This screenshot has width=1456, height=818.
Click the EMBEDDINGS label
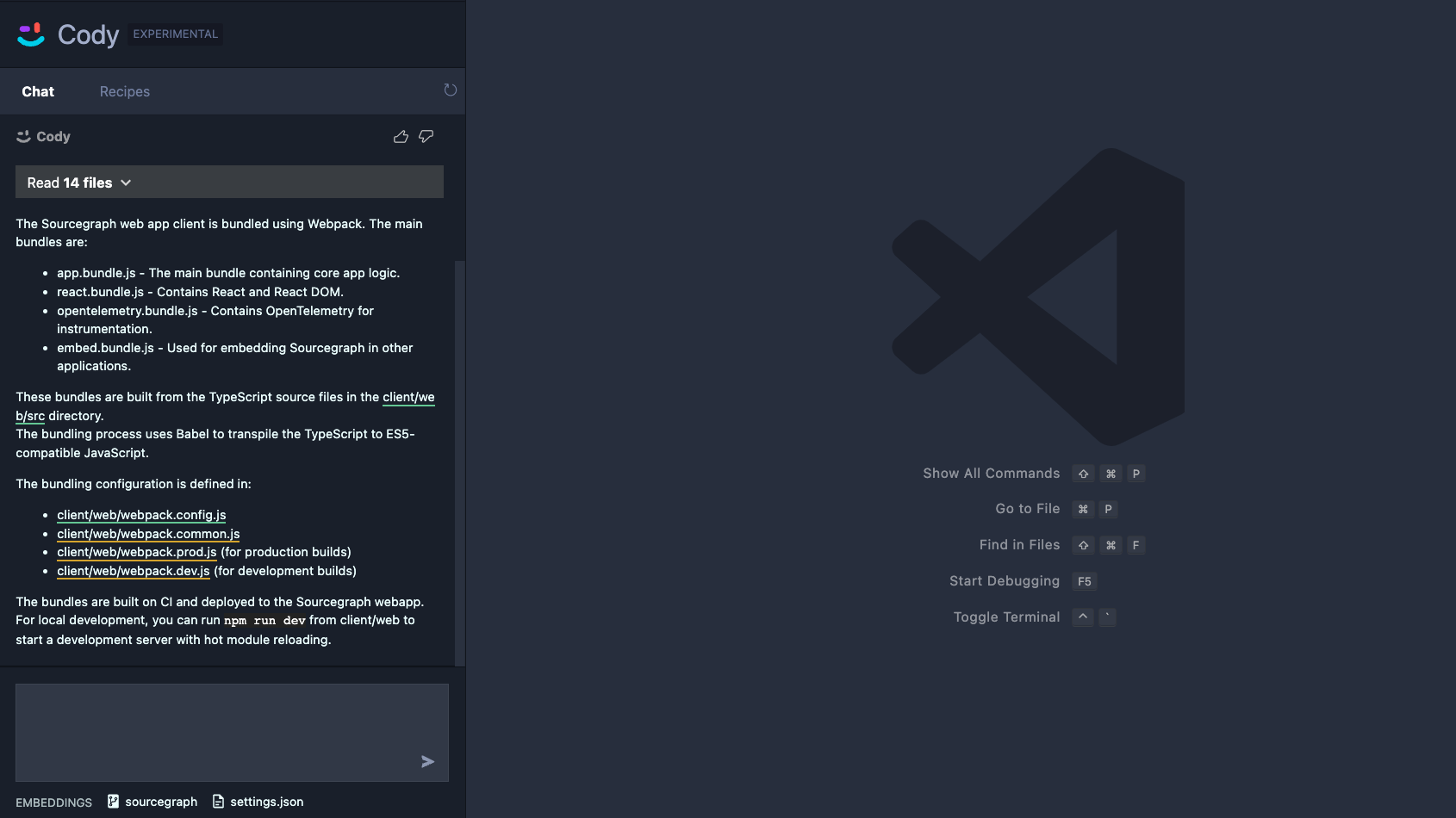tap(53, 803)
